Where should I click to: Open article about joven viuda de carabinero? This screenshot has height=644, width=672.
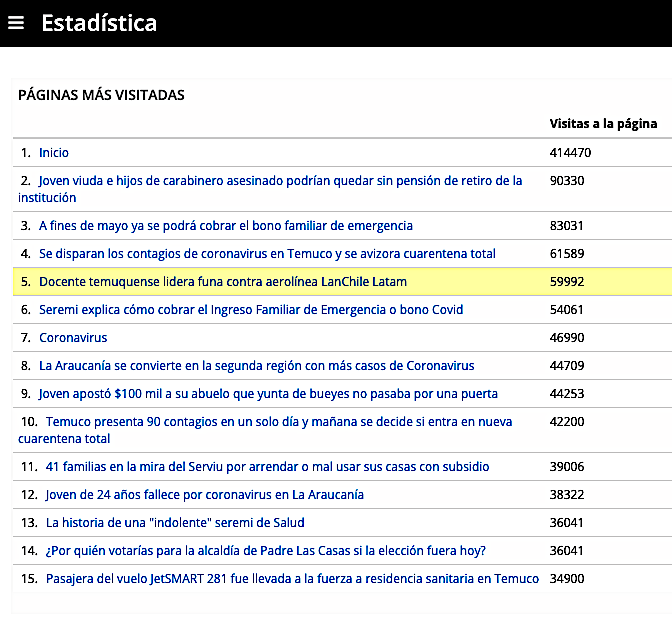click(280, 181)
